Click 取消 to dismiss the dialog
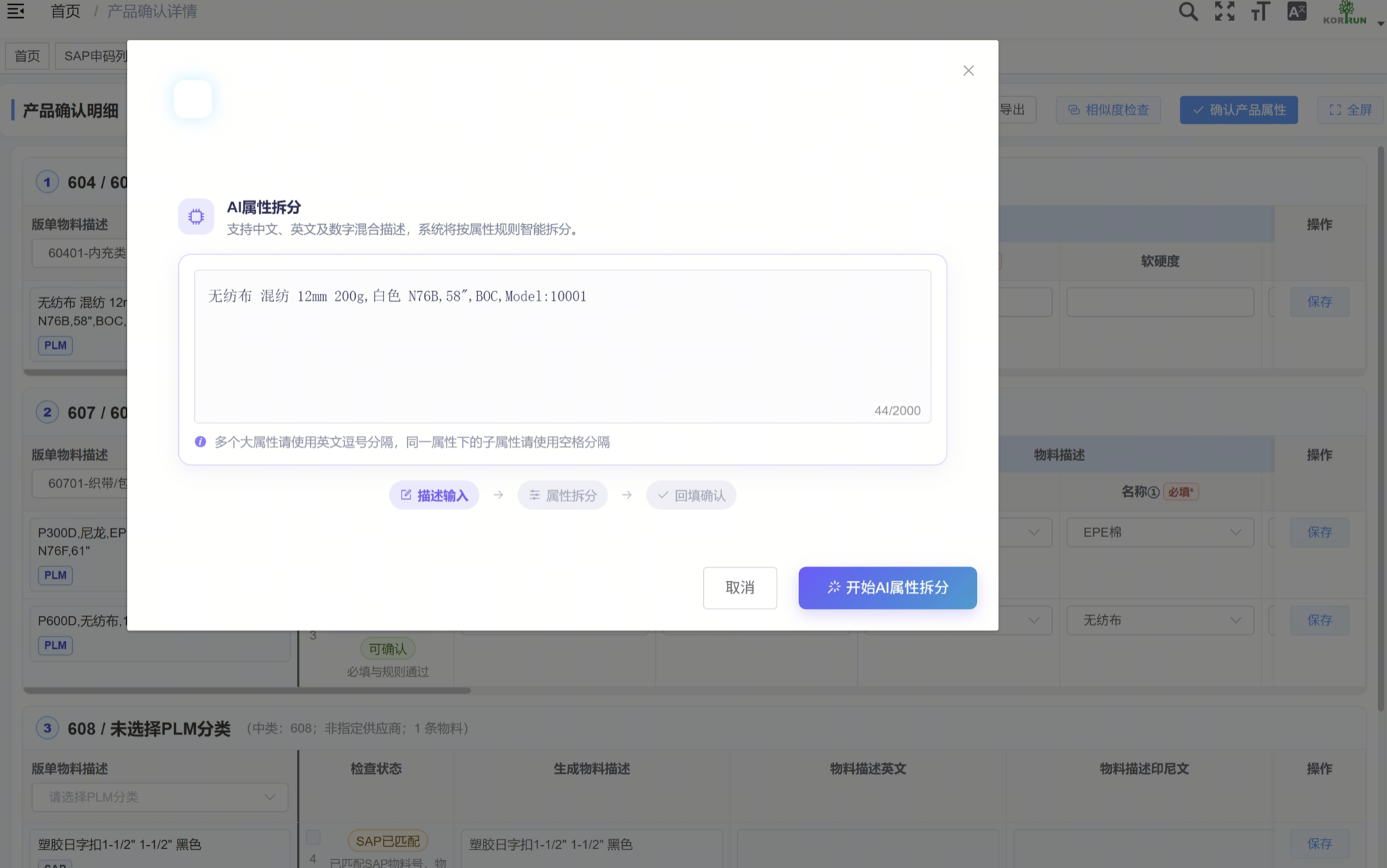Viewport: 1387px width, 868px height. tap(740, 588)
